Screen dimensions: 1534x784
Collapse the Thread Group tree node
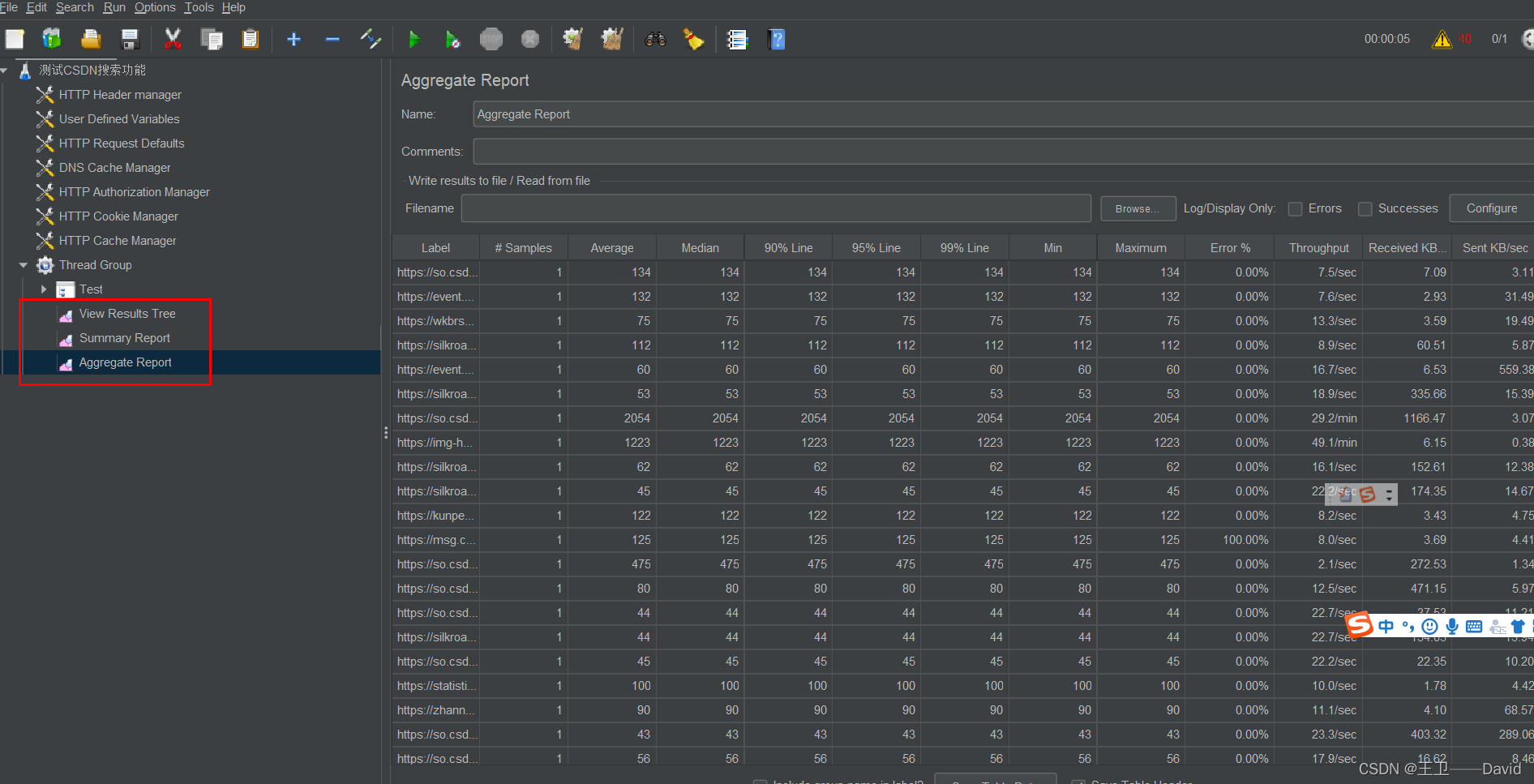24,265
